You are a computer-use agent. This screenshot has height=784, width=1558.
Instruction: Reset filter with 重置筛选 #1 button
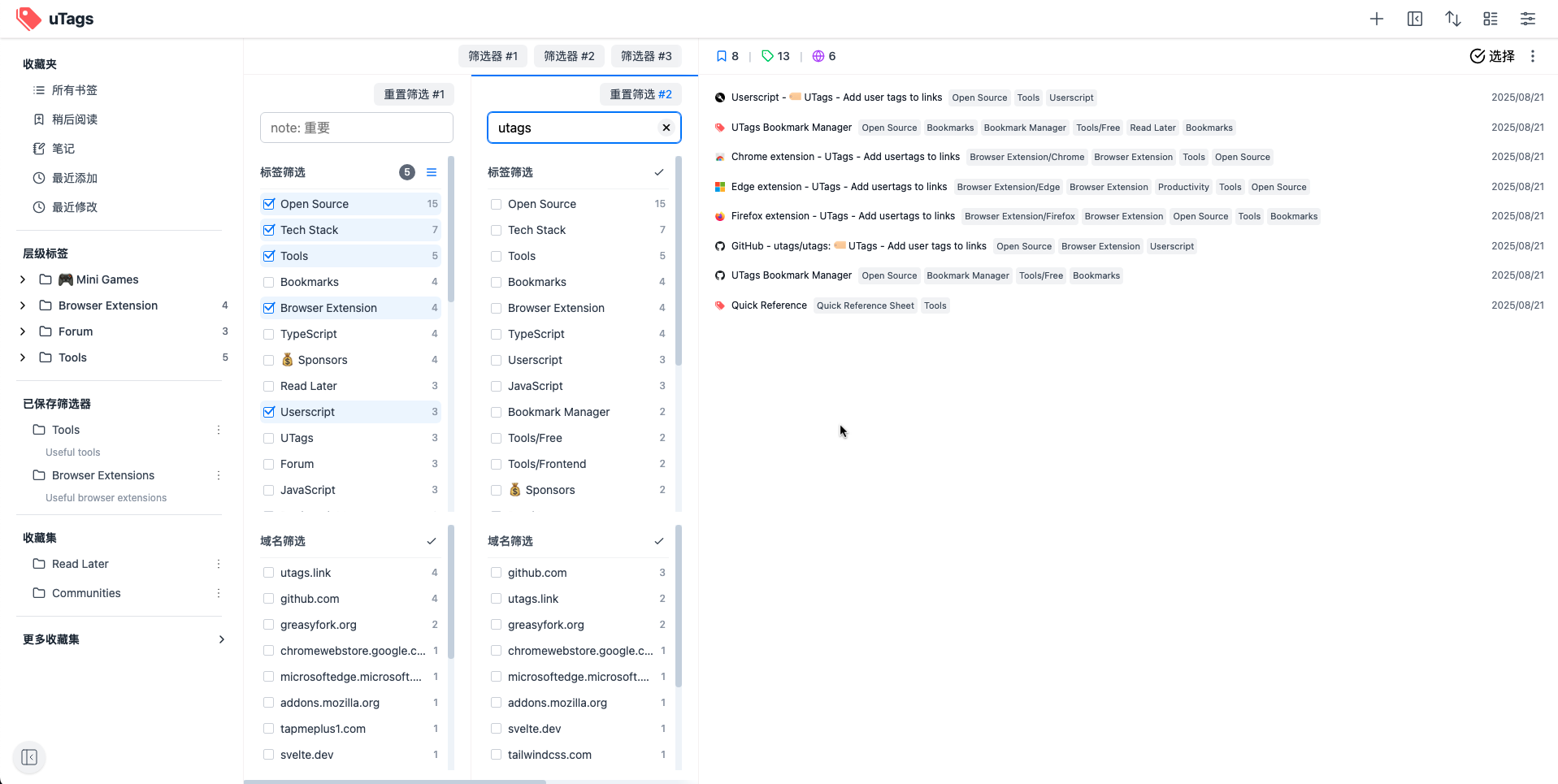point(414,94)
